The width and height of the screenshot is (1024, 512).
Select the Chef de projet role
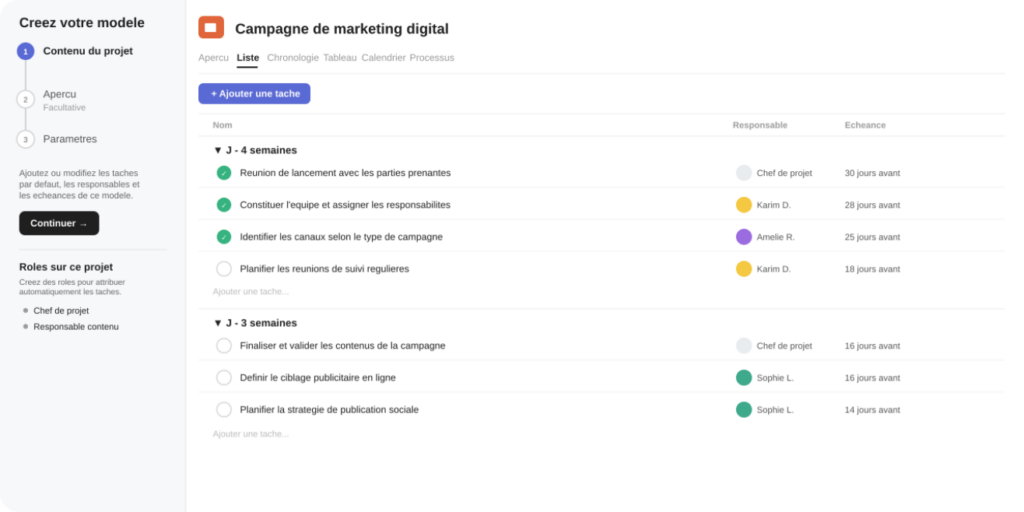[x=61, y=311]
